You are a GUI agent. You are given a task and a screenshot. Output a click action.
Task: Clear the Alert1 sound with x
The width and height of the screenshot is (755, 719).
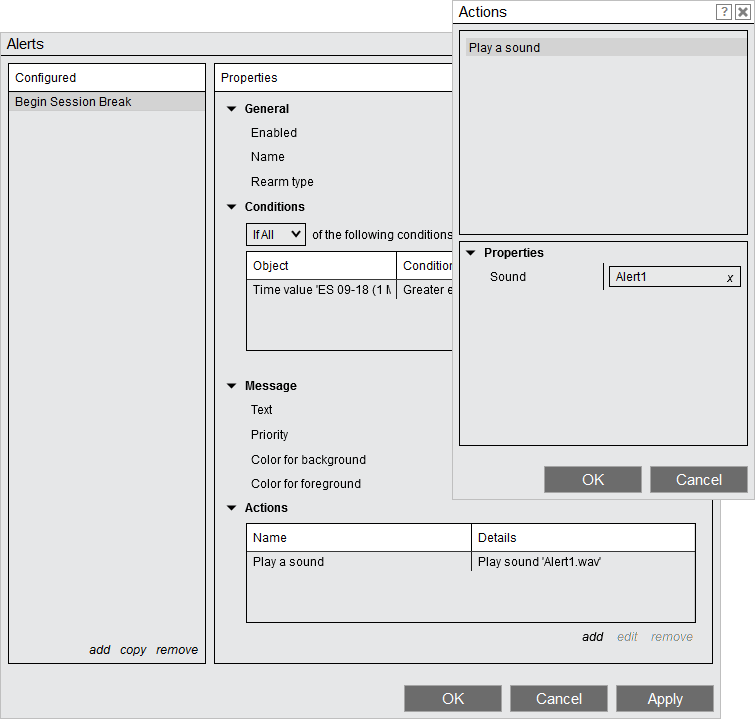[730, 278]
